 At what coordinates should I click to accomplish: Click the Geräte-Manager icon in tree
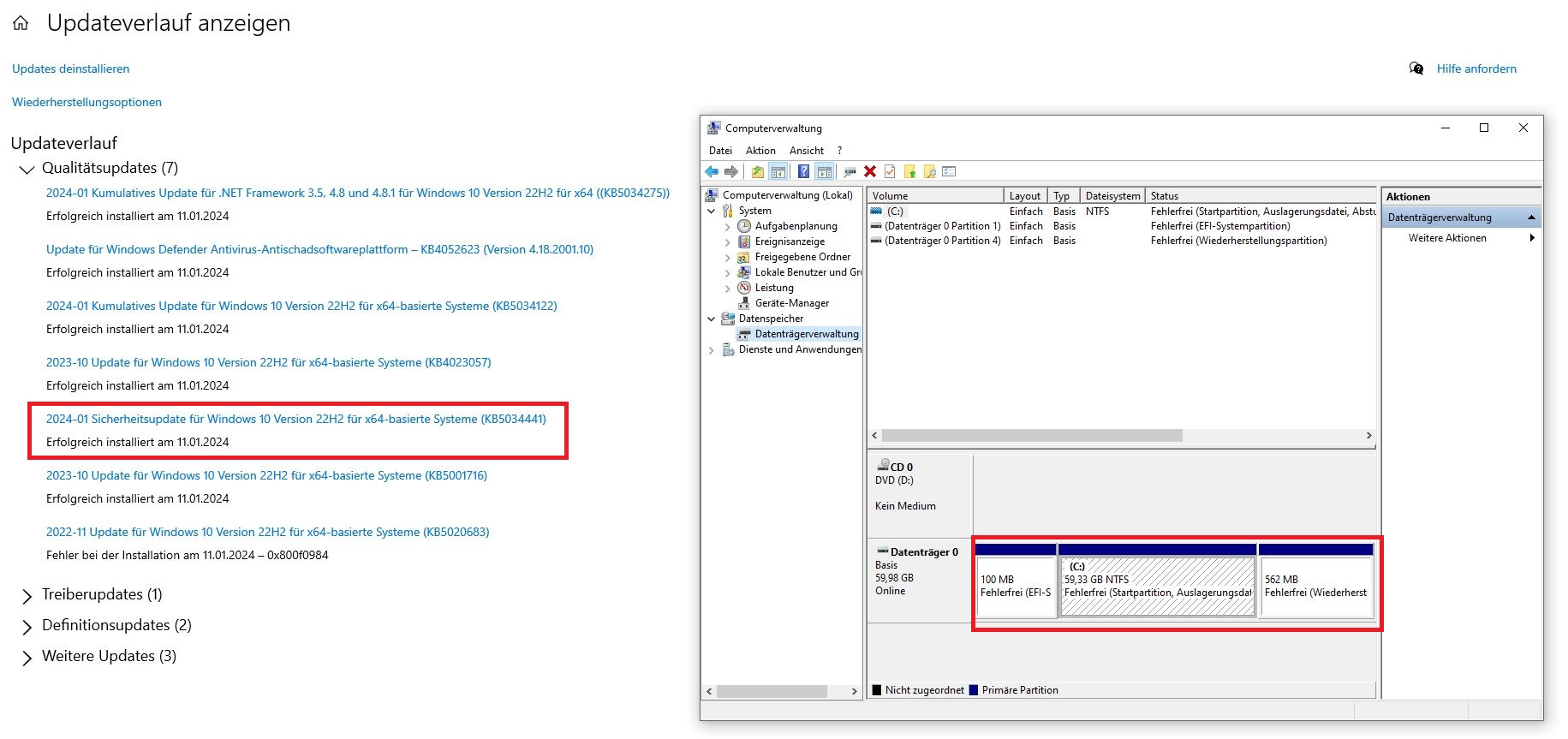click(x=744, y=303)
